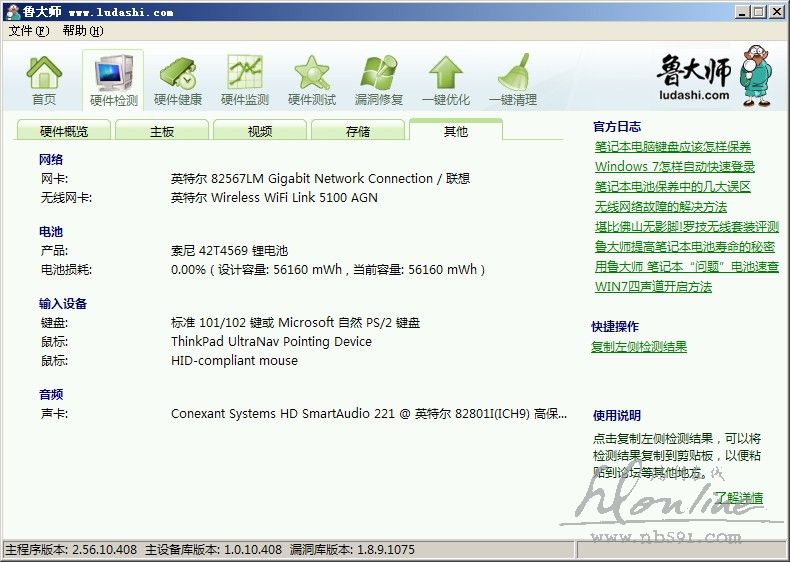Click the 了解详情 link
790x562 pixels.
click(x=739, y=498)
